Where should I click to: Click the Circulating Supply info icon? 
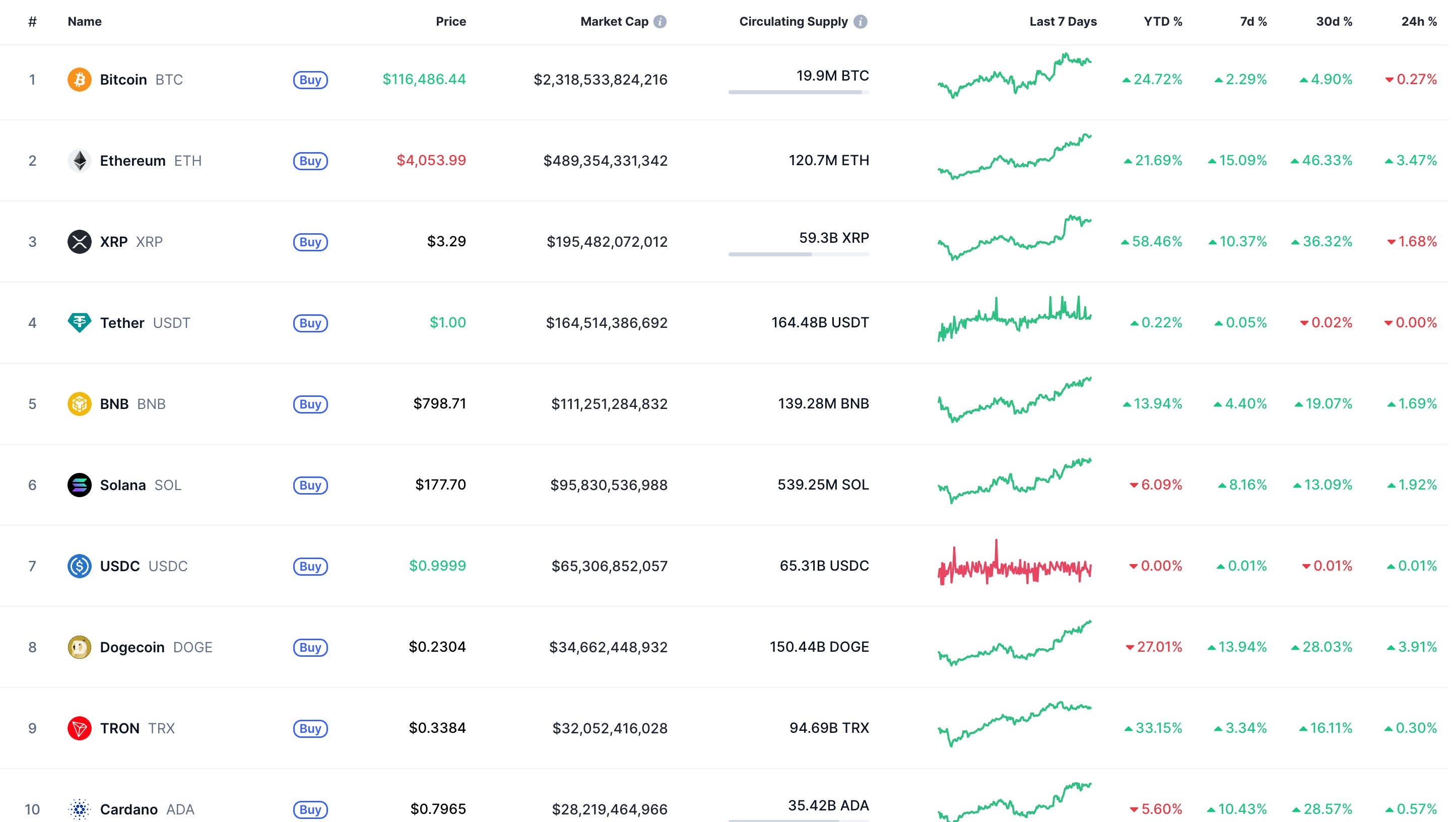coord(861,22)
